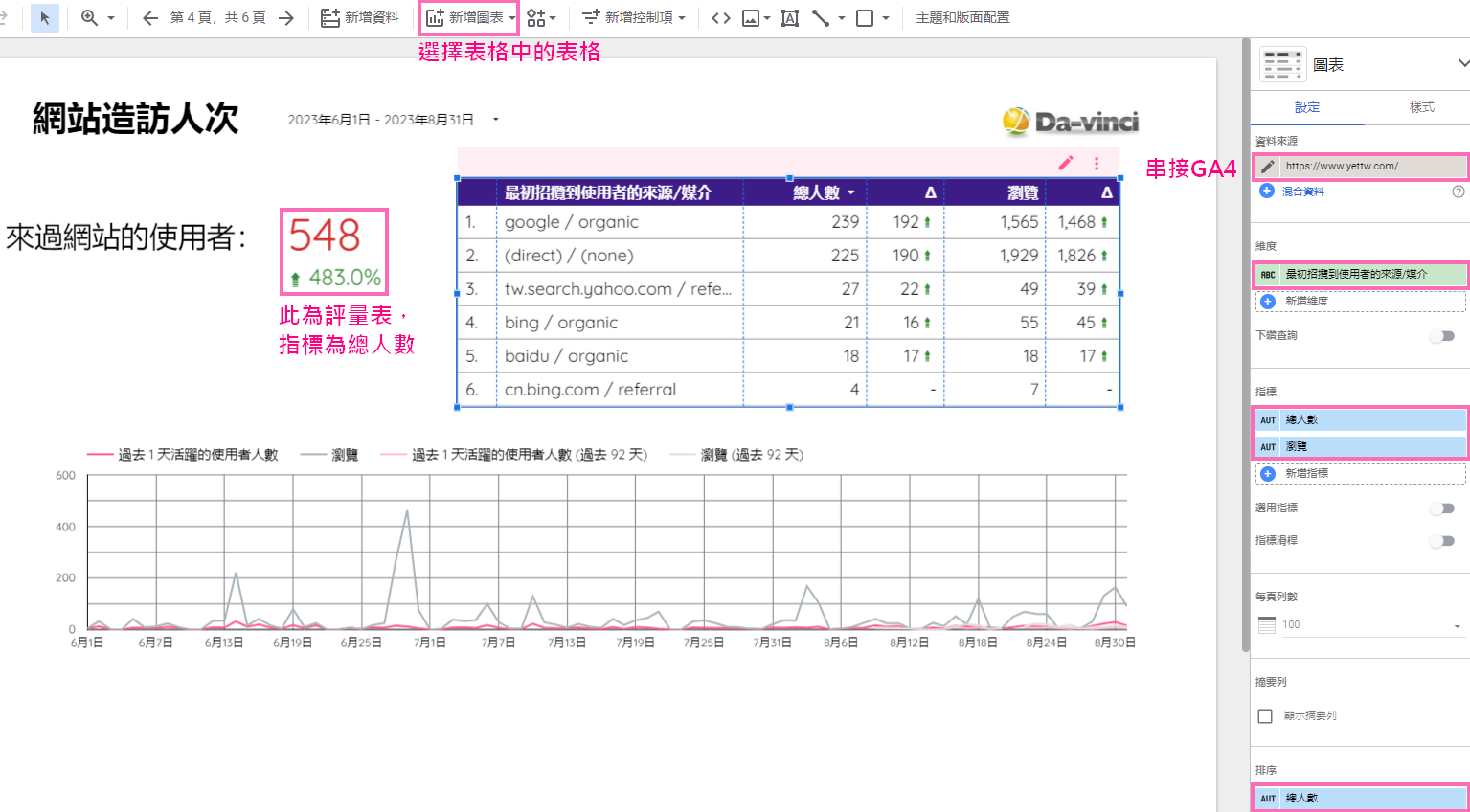Click the 新增資料 button
This screenshot has width=1470, height=812.
pos(360,18)
